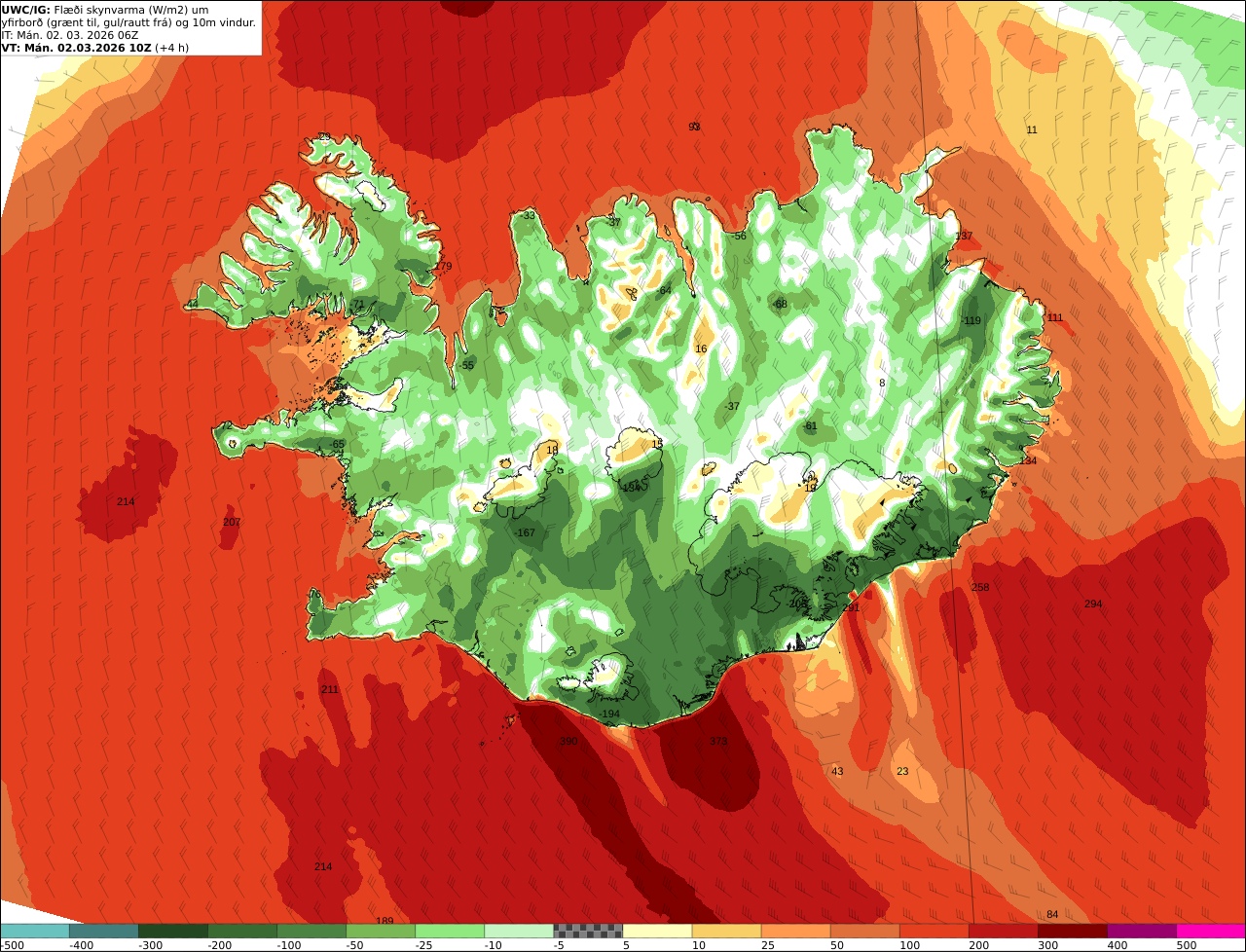Click the map value '23' in the ocean
The width and height of the screenshot is (1246, 952).
[x=902, y=772]
